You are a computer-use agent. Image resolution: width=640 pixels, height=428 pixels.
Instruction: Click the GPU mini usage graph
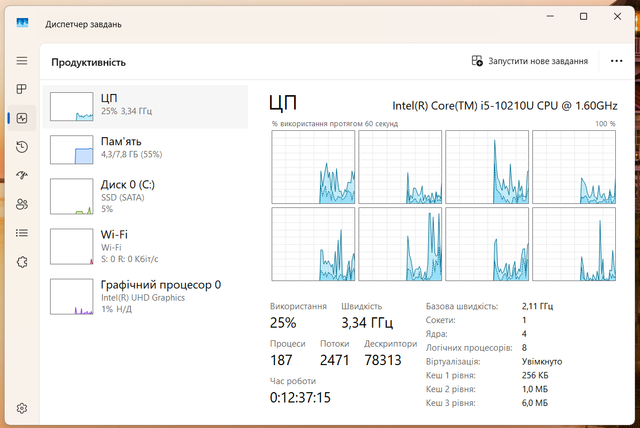(x=71, y=297)
